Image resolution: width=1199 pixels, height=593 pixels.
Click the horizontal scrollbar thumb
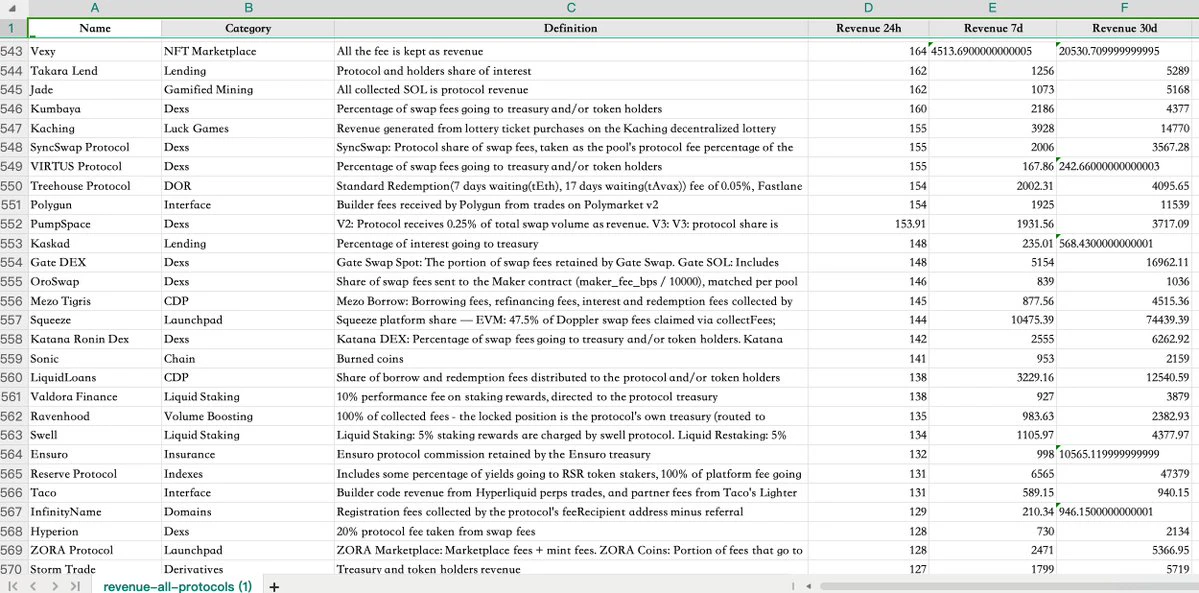pyautogui.click(x=1009, y=587)
